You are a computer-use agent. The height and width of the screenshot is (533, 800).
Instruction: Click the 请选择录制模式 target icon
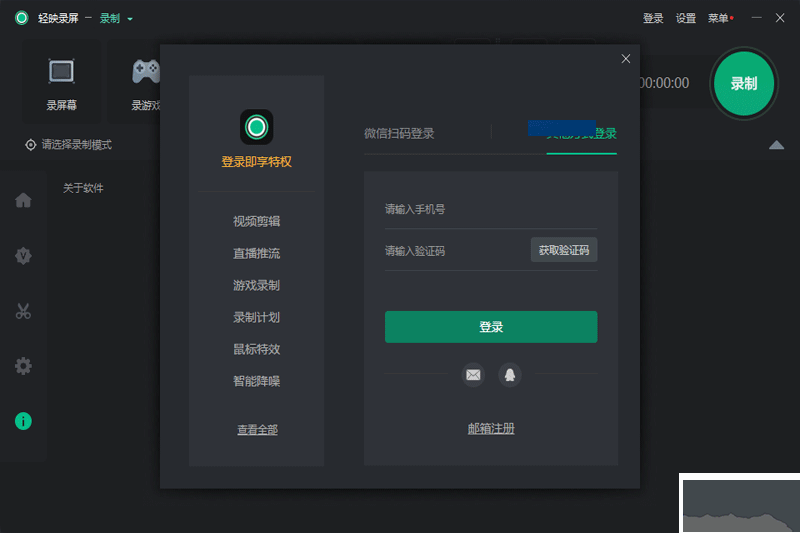tap(31, 145)
